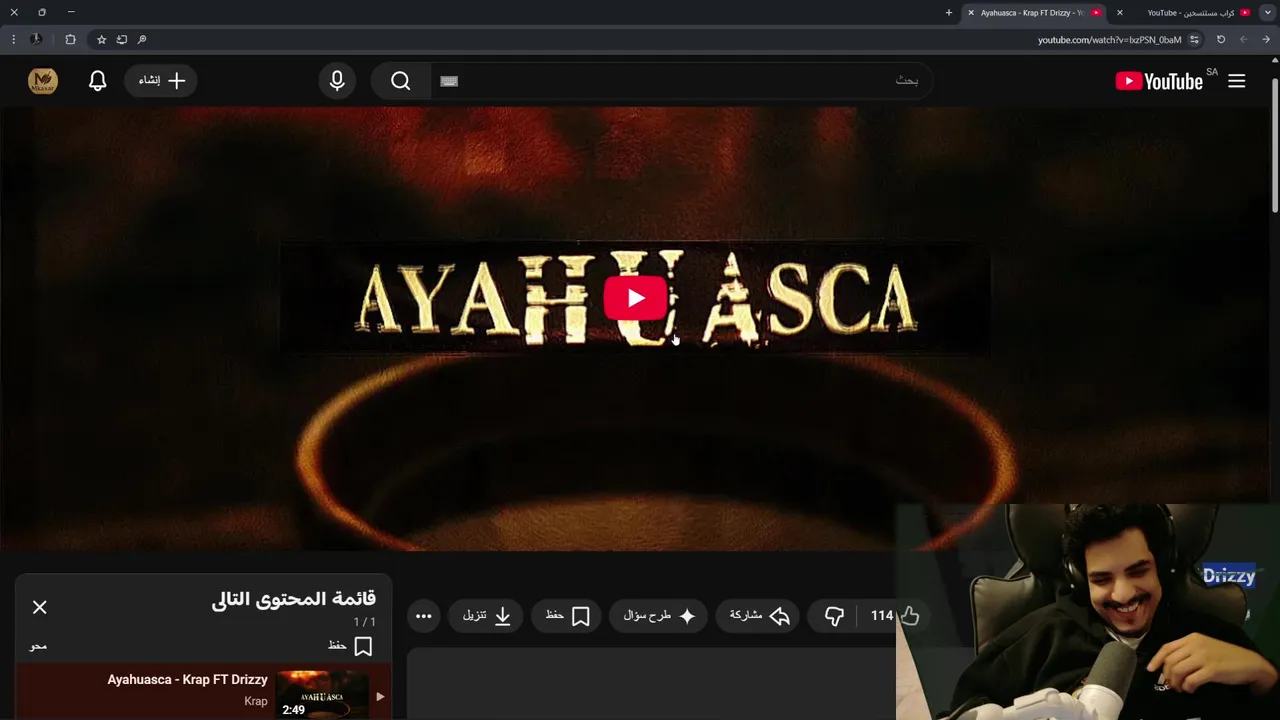Like the video with thumbs-up 114
1280x720 pixels.
(x=894, y=616)
